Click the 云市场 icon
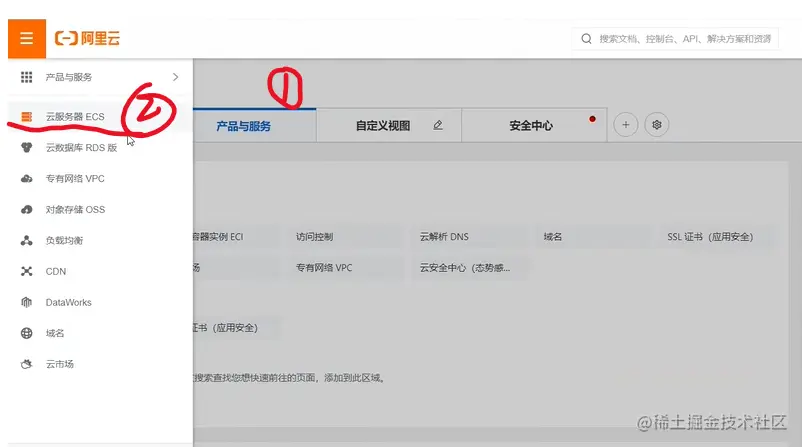 (26, 364)
